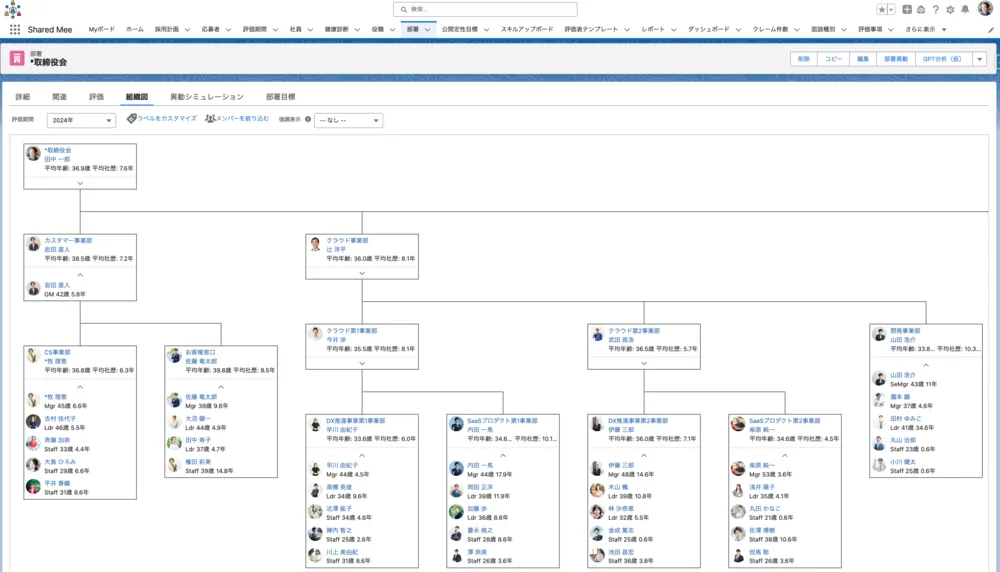The width and height of the screenshot is (1000, 572).
Task: Open the notifications bell
Action: pyautogui.click(x=965, y=9)
